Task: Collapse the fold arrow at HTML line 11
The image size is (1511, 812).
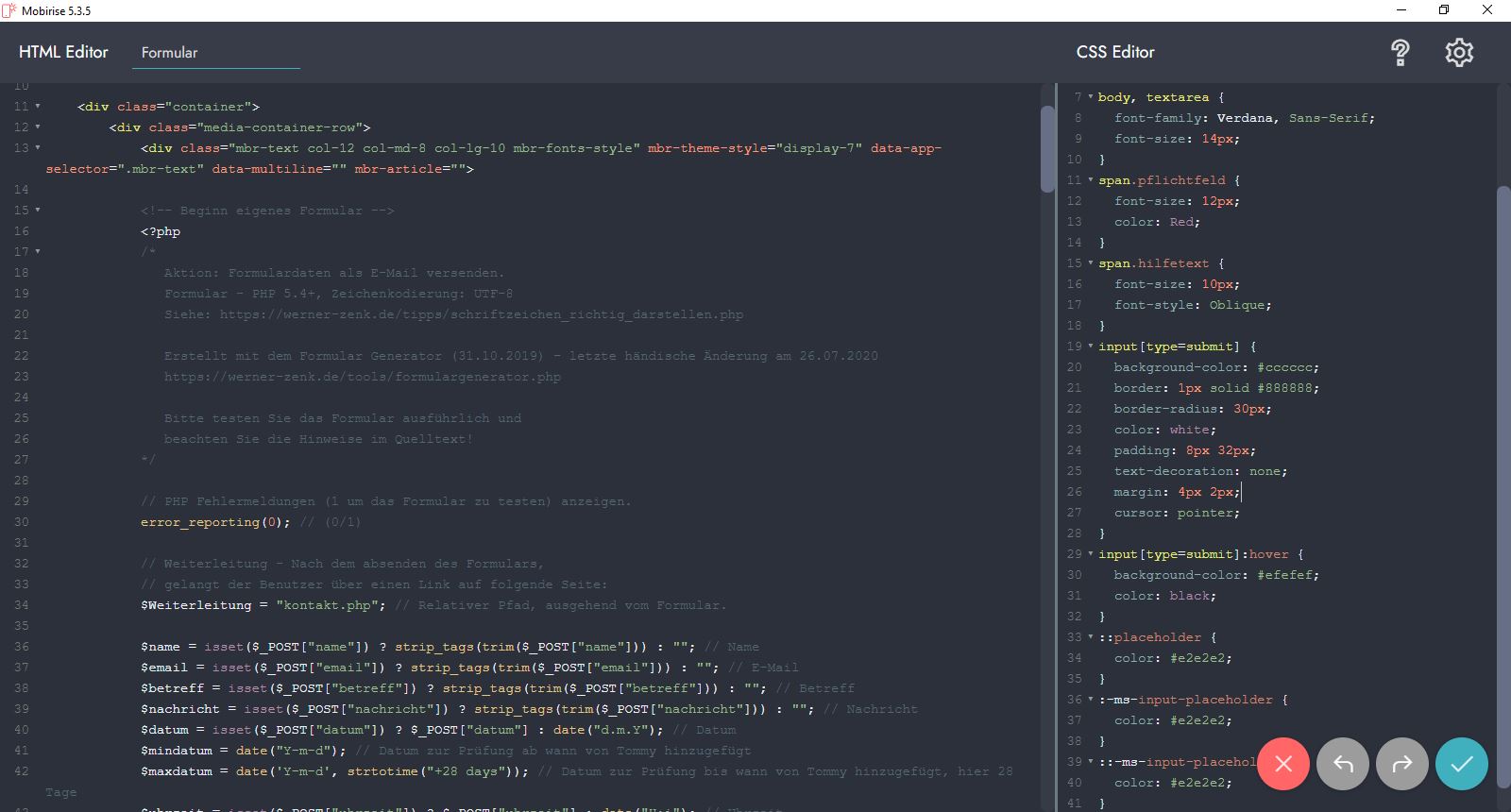Action: pyautogui.click(x=38, y=107)
